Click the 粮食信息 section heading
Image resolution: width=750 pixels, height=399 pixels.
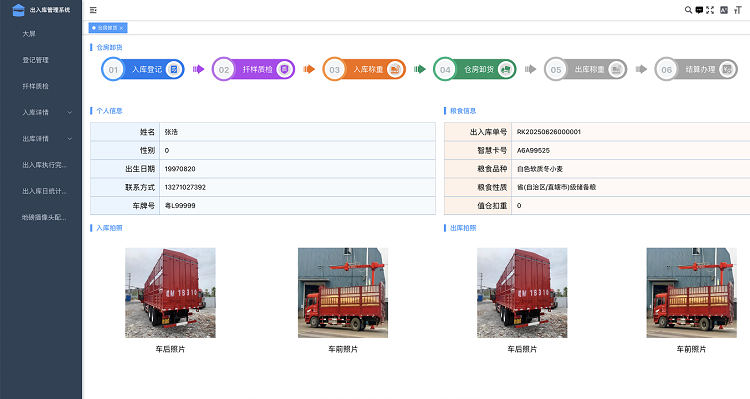463,111
